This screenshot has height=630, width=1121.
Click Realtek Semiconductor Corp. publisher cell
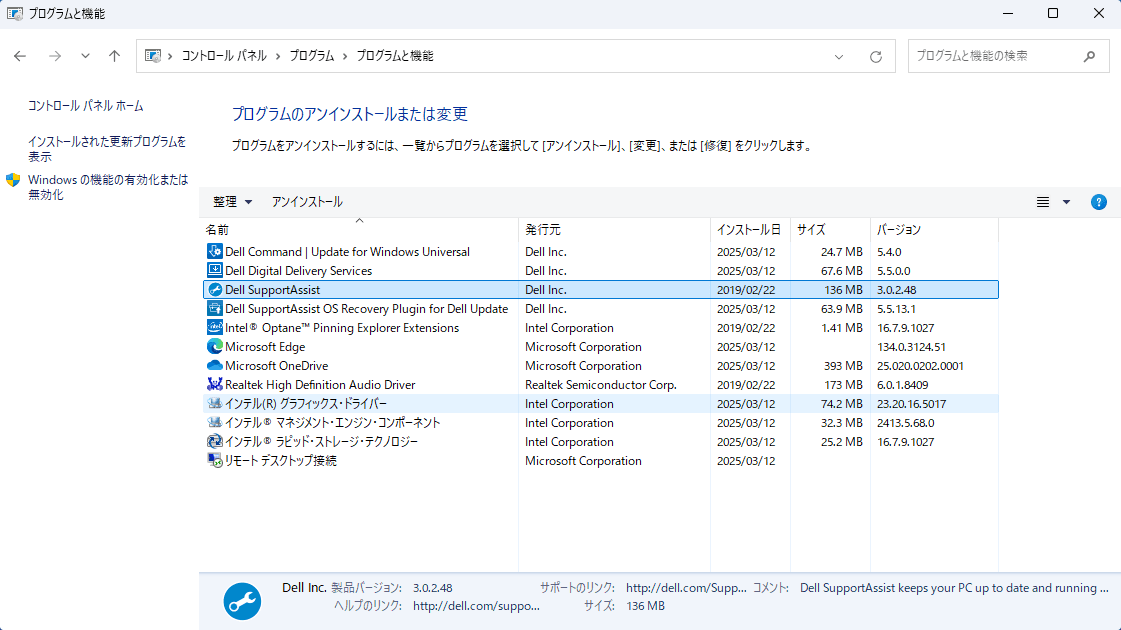point(601,385)
